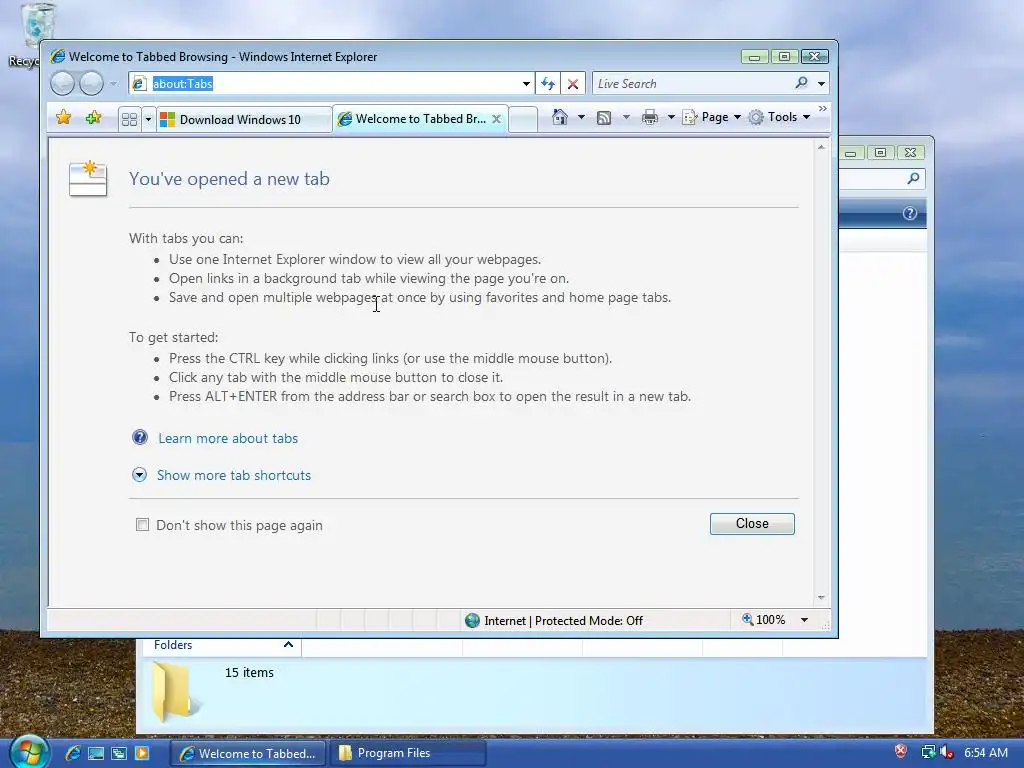
Task: Click the Back navigation button
Action: click(63, 84)
